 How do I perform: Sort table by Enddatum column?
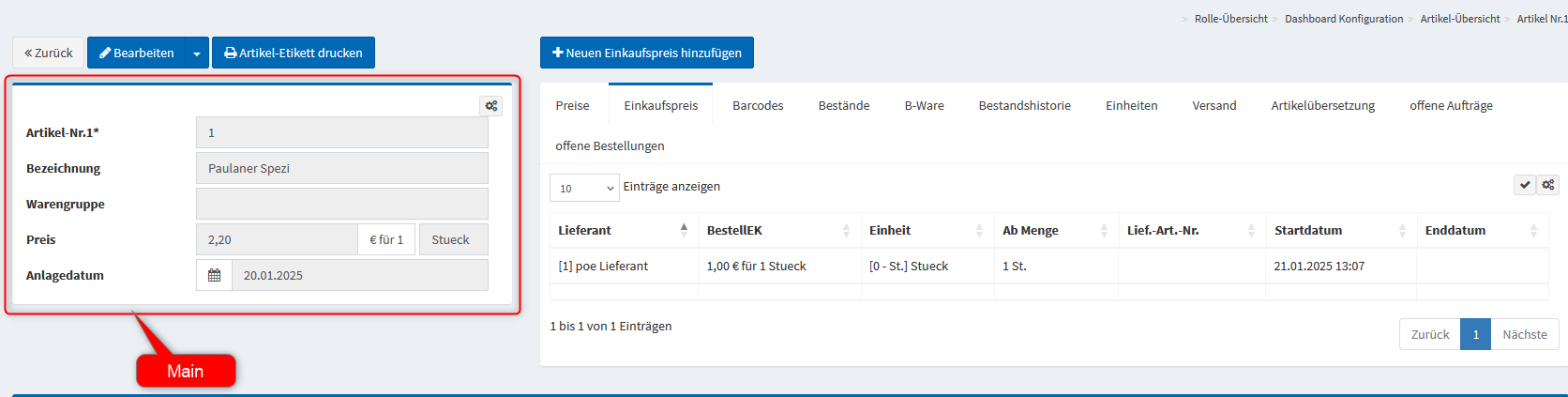(1482, 230)
